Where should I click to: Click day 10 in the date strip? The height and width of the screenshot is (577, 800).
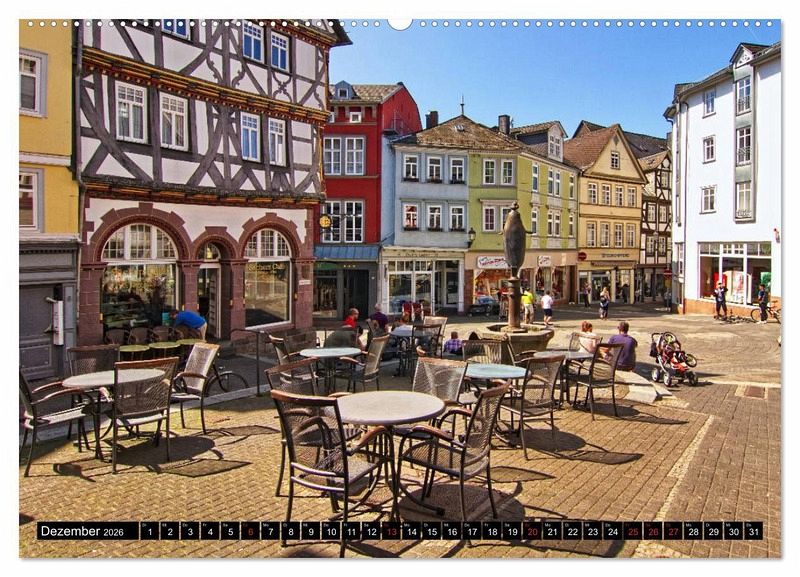coord(330,531)
